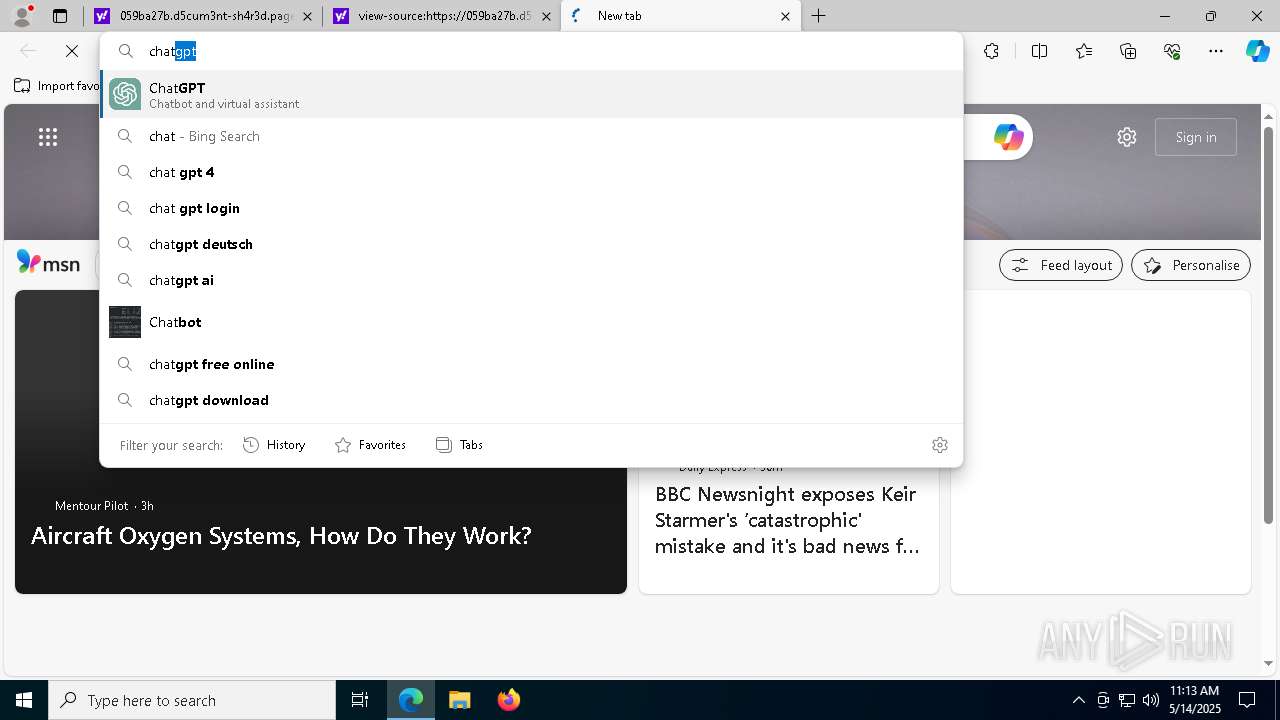Select the ChatGPT chatbot suggestion
The height and width of the screenshot is (720, 1280).
click(x=531, y=94)
